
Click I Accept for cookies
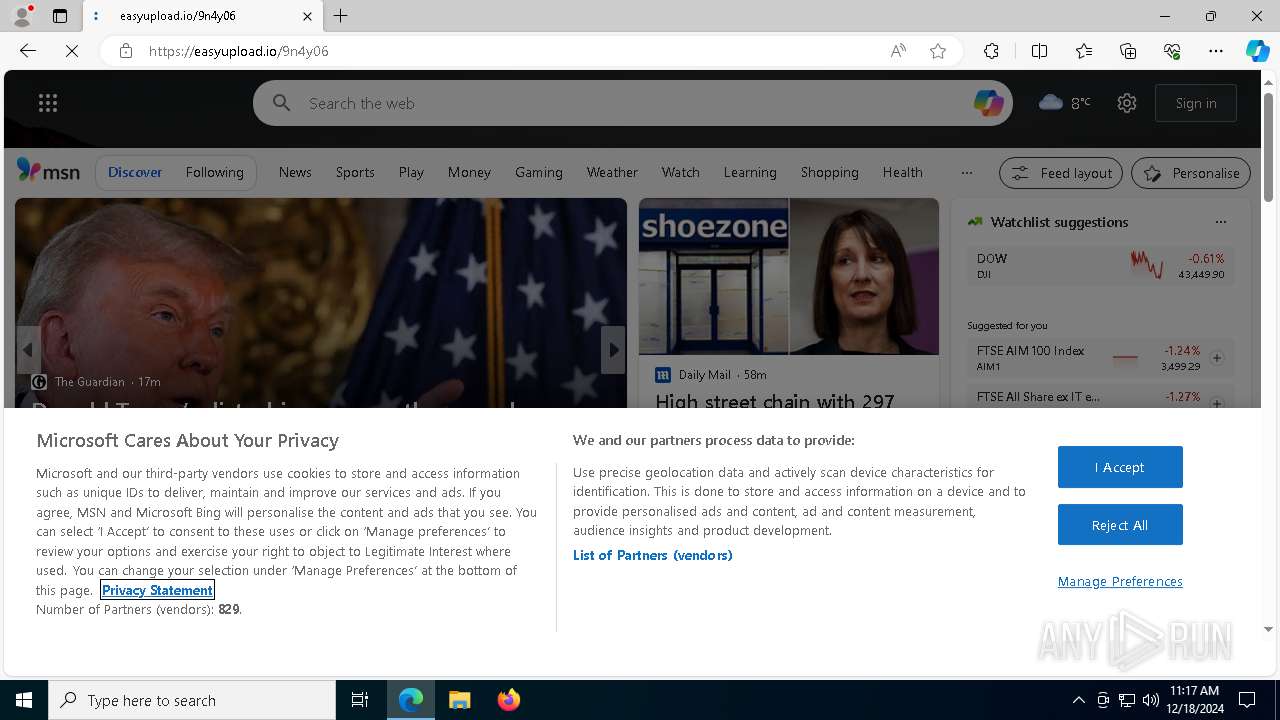coord(1120,467)
